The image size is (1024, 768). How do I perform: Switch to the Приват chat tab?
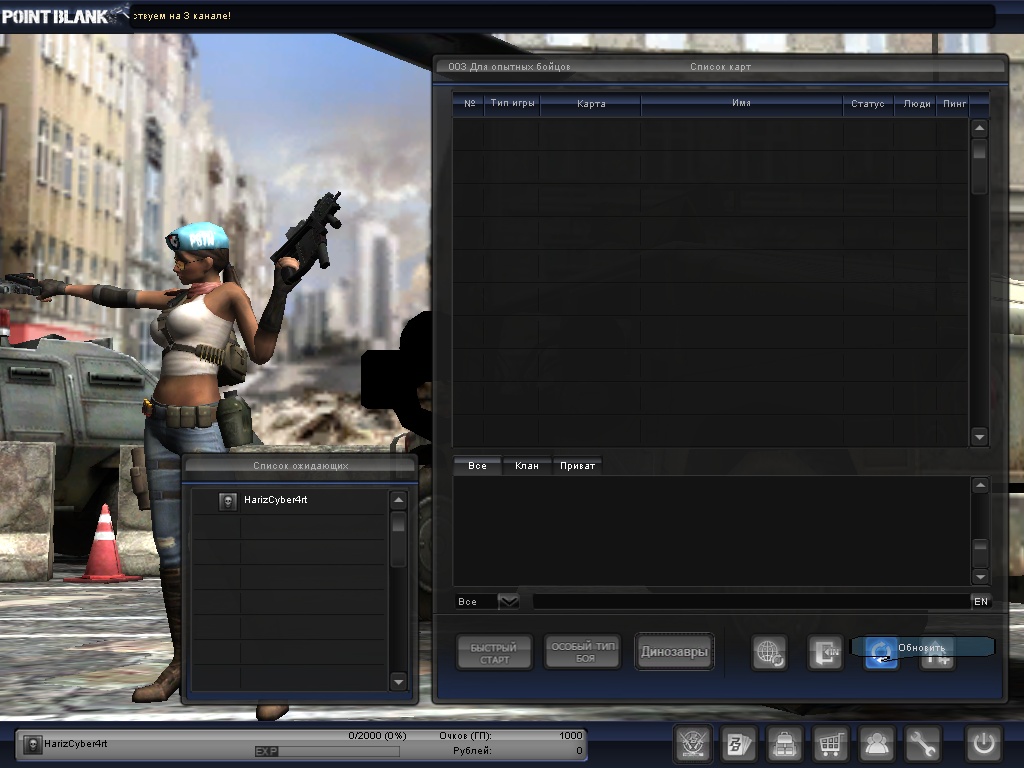[577, 466]
